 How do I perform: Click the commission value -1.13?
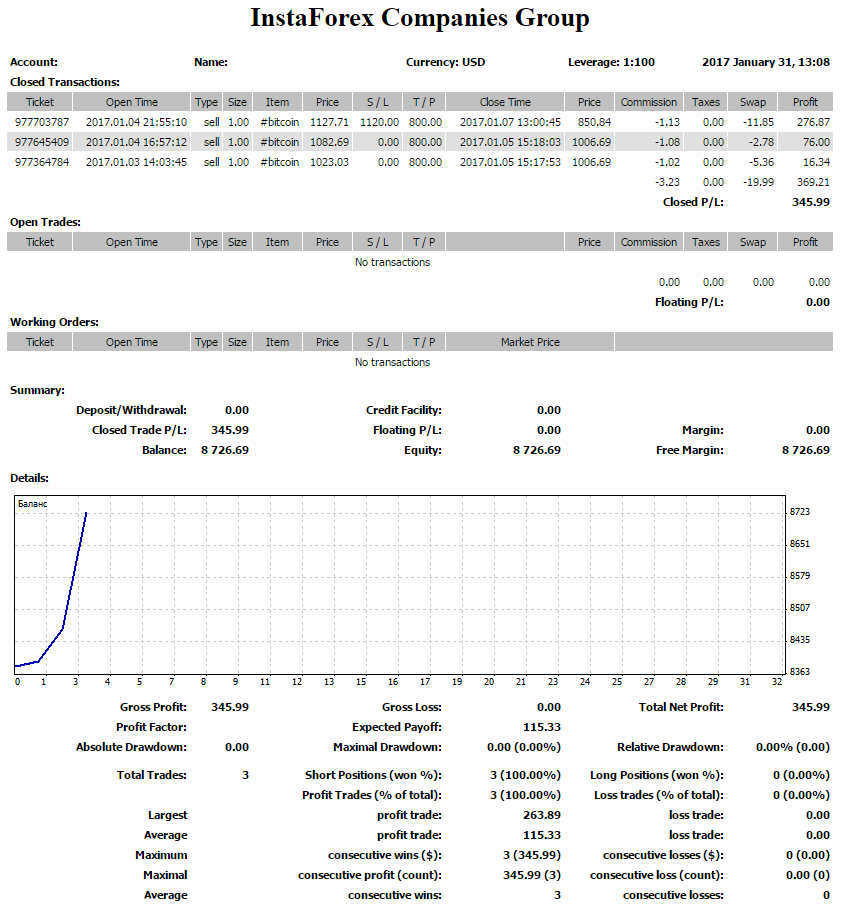tap(667, 122)
